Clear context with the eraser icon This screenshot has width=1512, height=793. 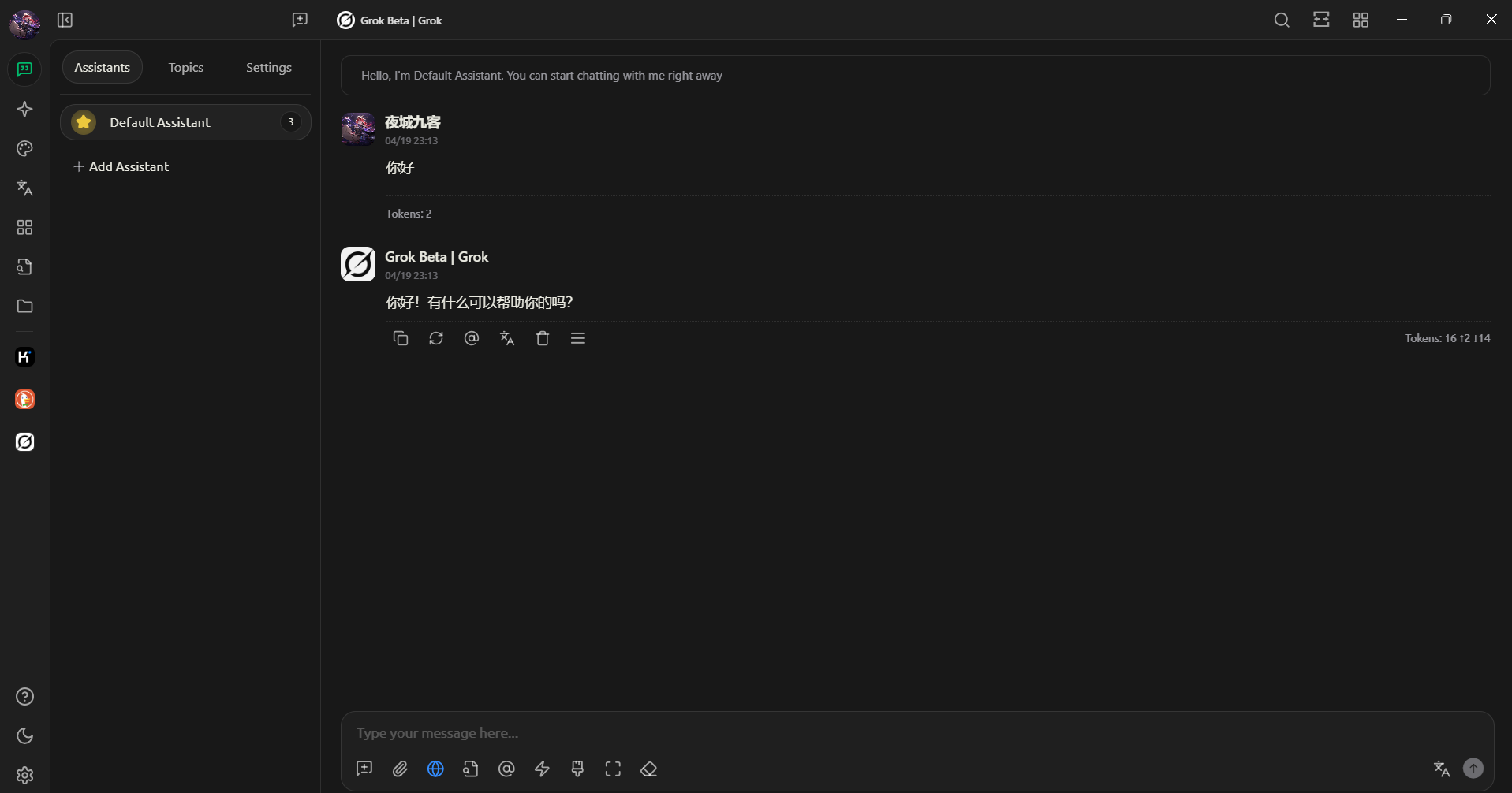(648, 769)
